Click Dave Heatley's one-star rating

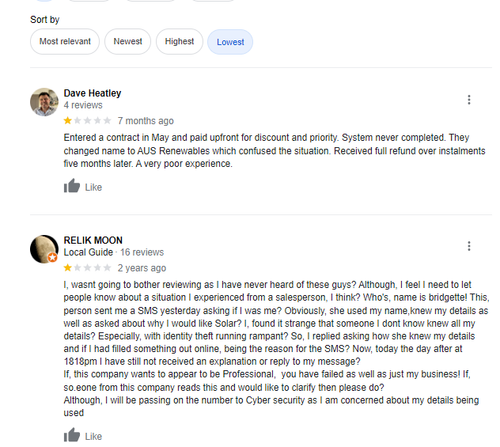point(87,120)
